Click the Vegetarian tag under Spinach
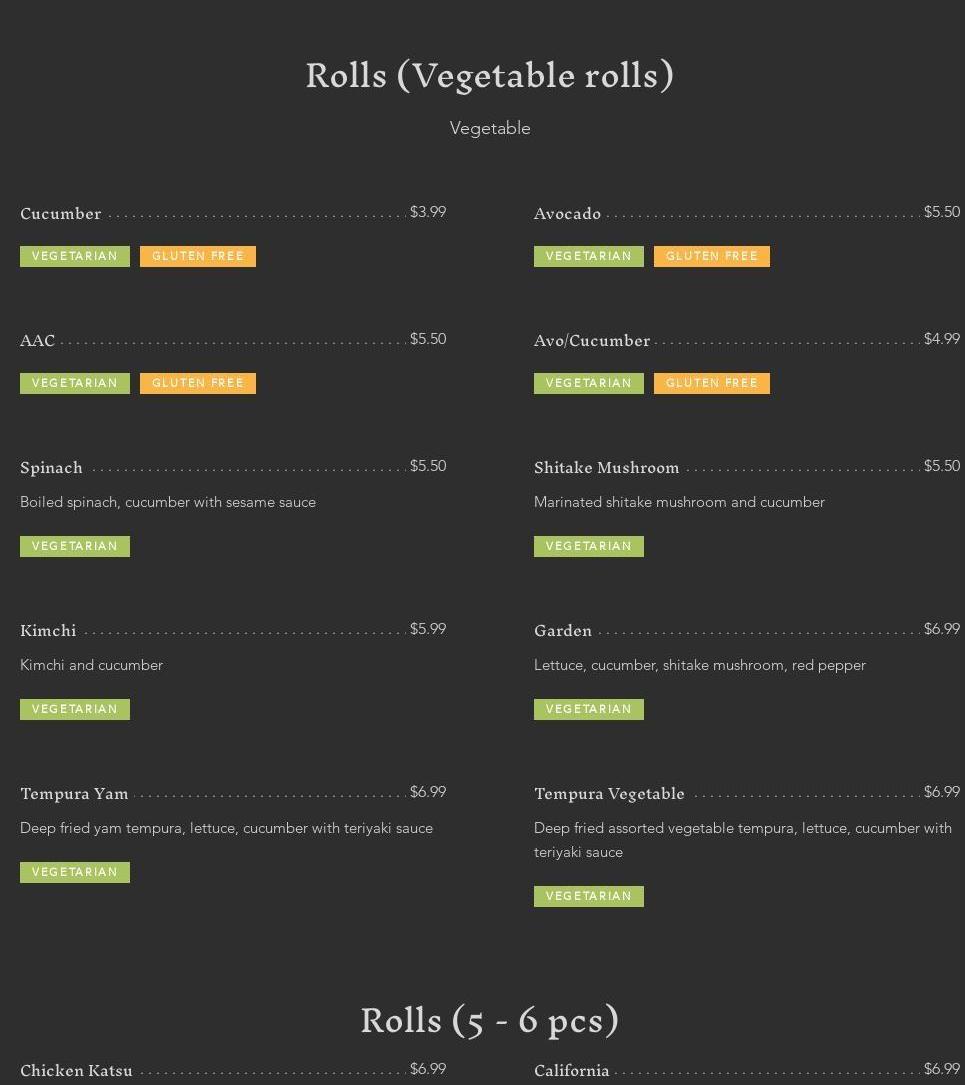Screen dimensions: 965x1085 pos(75,546)
